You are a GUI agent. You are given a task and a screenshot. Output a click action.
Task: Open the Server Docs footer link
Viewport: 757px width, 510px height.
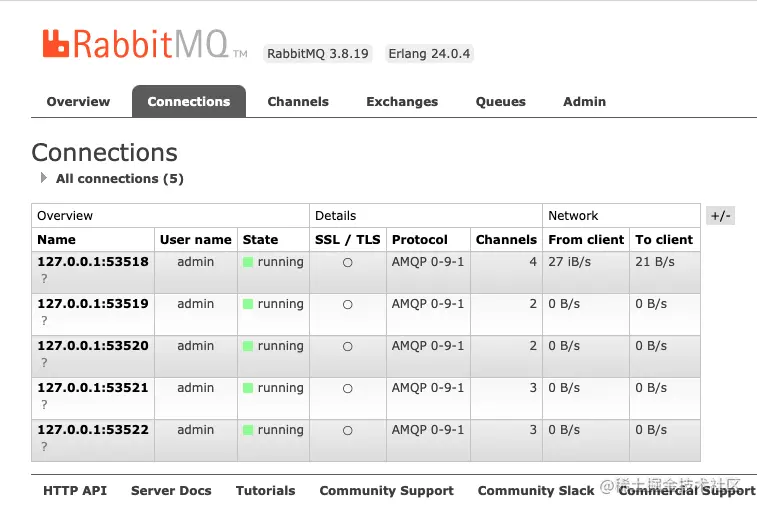(x=171, y=491)
